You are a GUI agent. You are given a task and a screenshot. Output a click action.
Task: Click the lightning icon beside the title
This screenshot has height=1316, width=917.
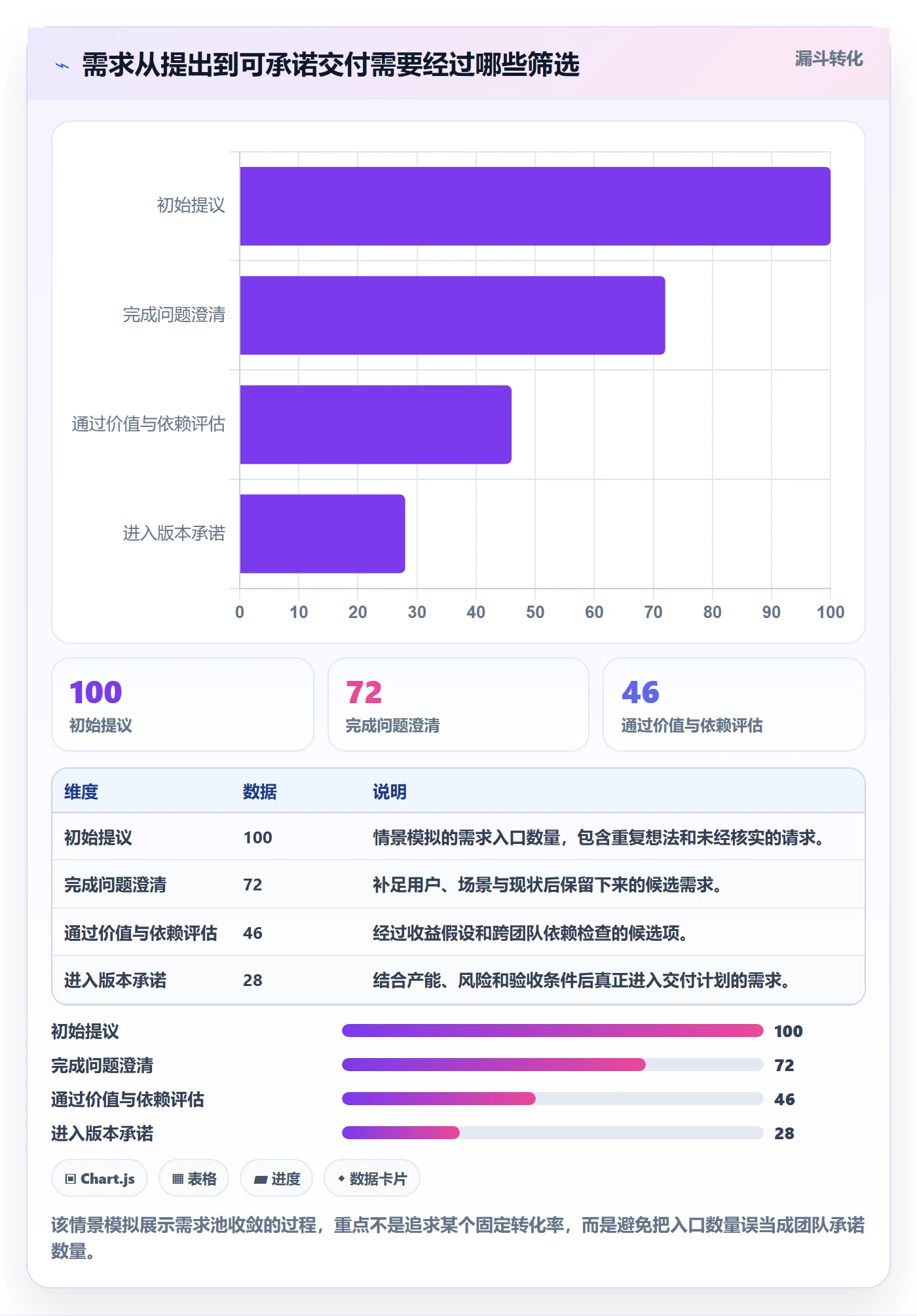(62, 65)
